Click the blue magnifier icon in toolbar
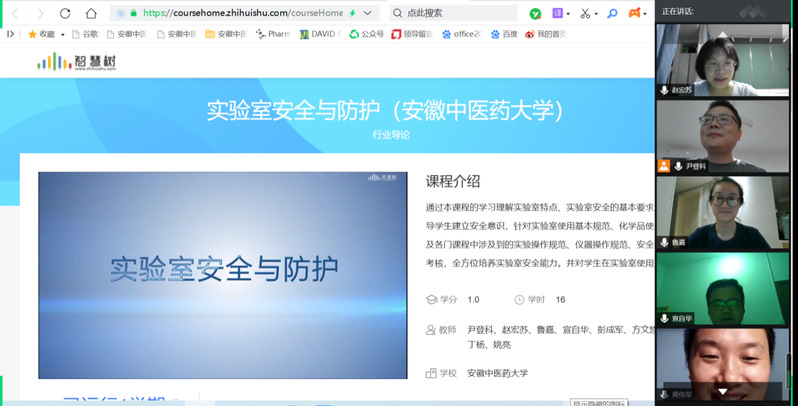Screen dimensions: 798x406 (x=612, y=14)
